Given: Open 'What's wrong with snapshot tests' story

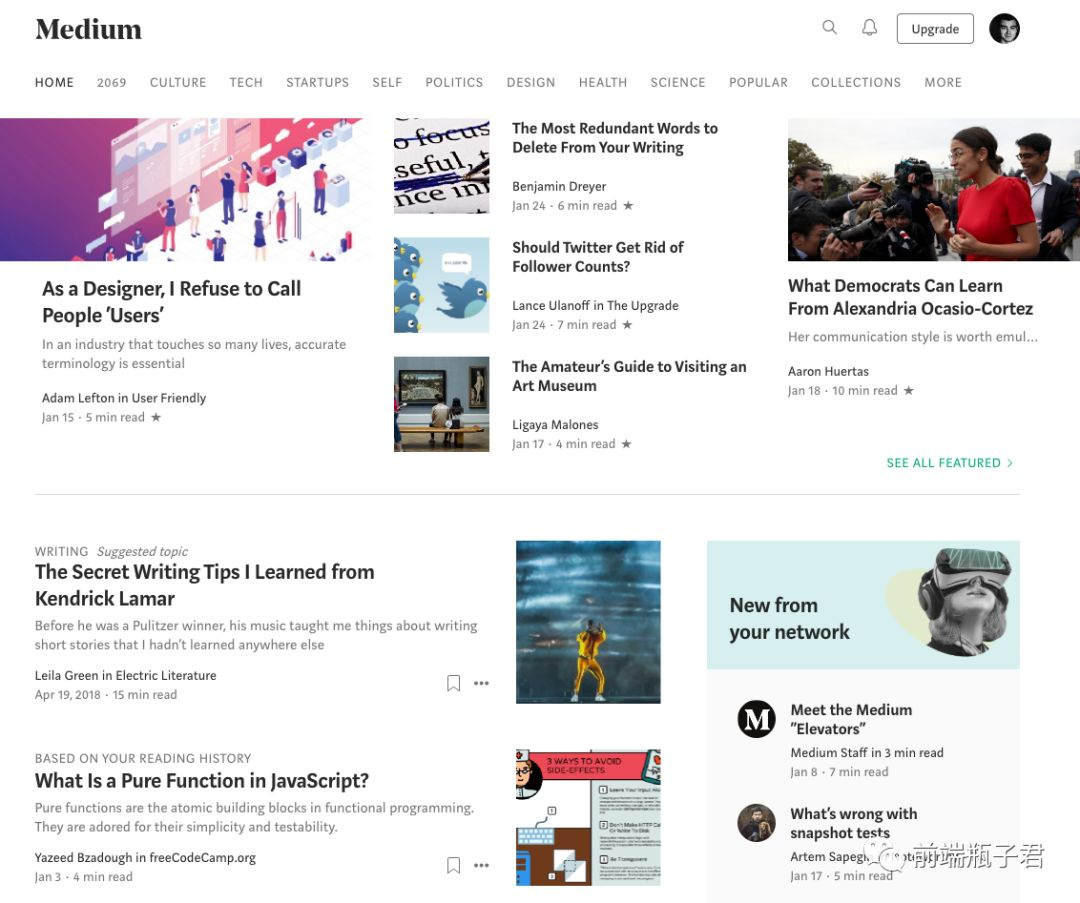Looking at the screenshot, I should point(853,823).
